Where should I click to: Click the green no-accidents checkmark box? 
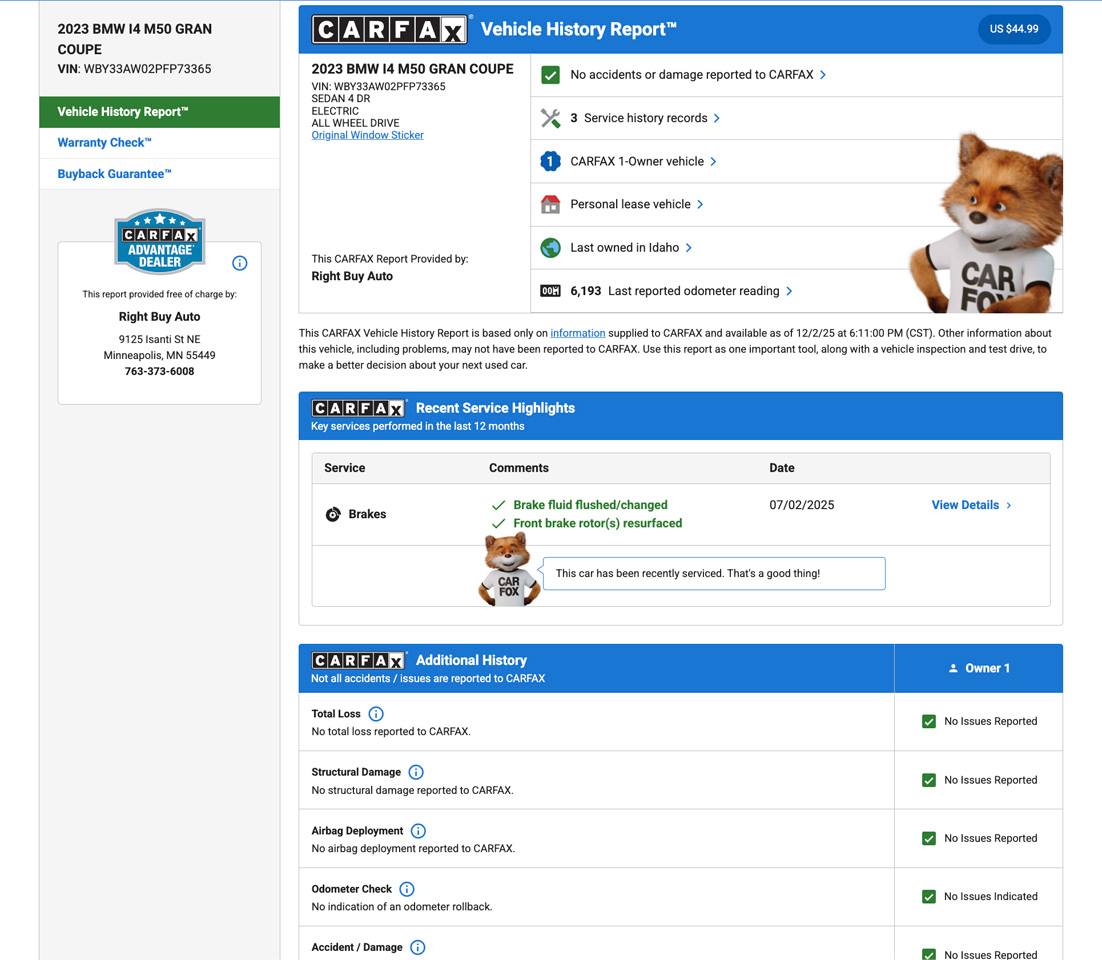coord(550,75)
